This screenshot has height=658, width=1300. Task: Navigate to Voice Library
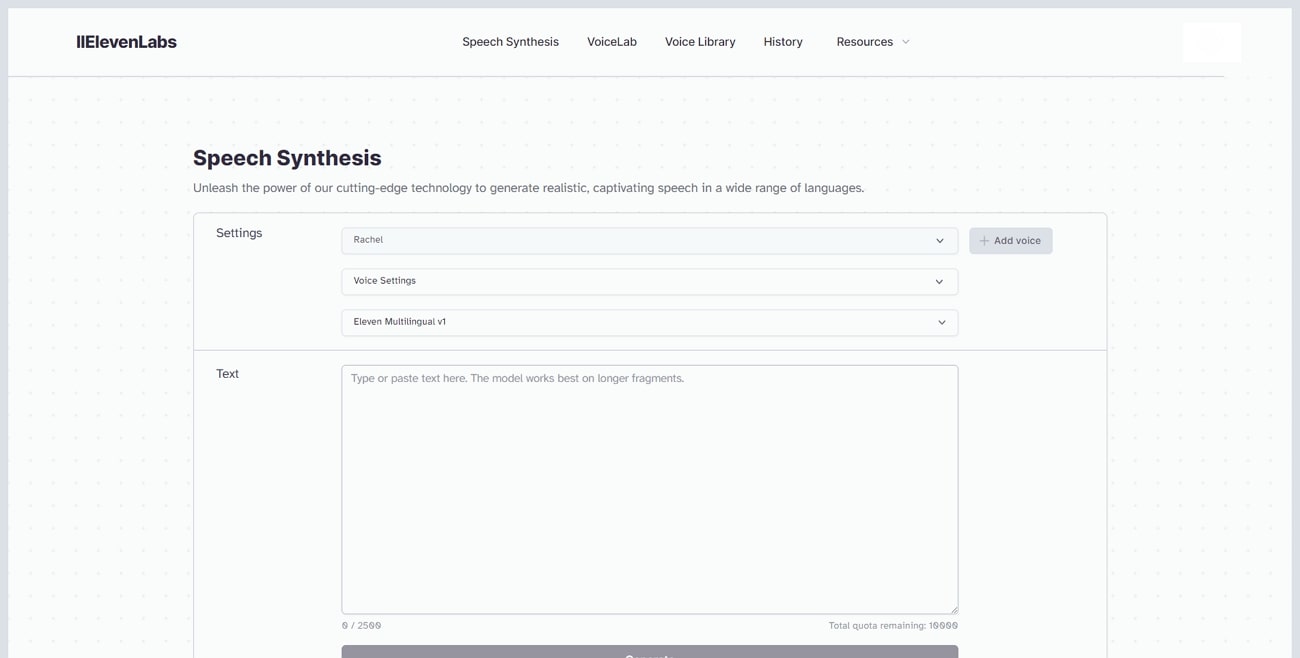(x=700, y=42)
